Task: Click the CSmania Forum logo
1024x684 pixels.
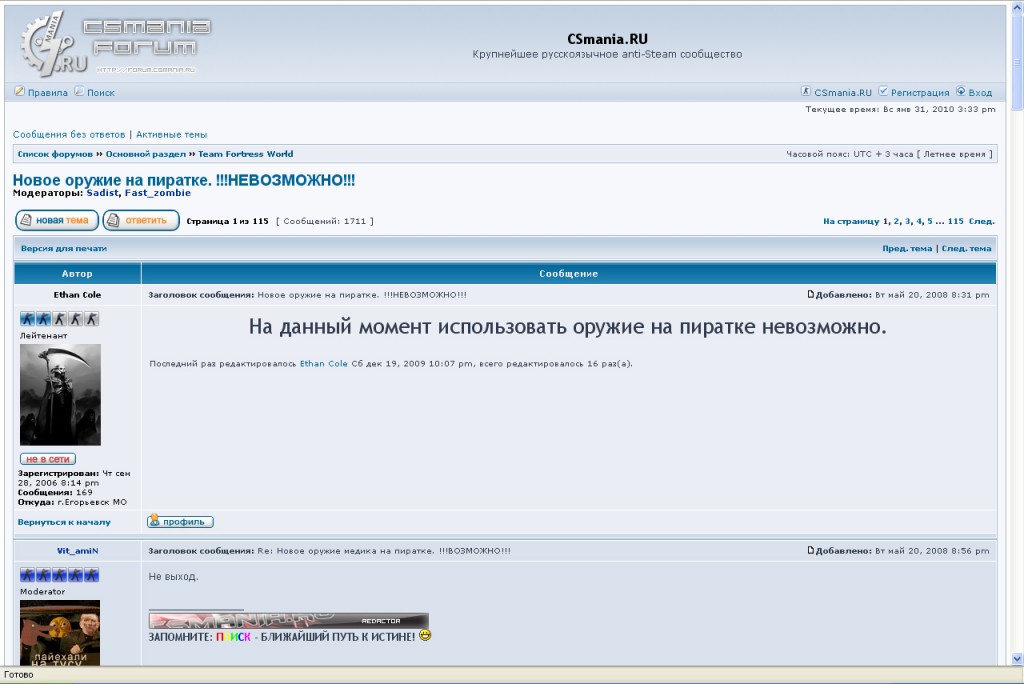Action: [110, 43]
